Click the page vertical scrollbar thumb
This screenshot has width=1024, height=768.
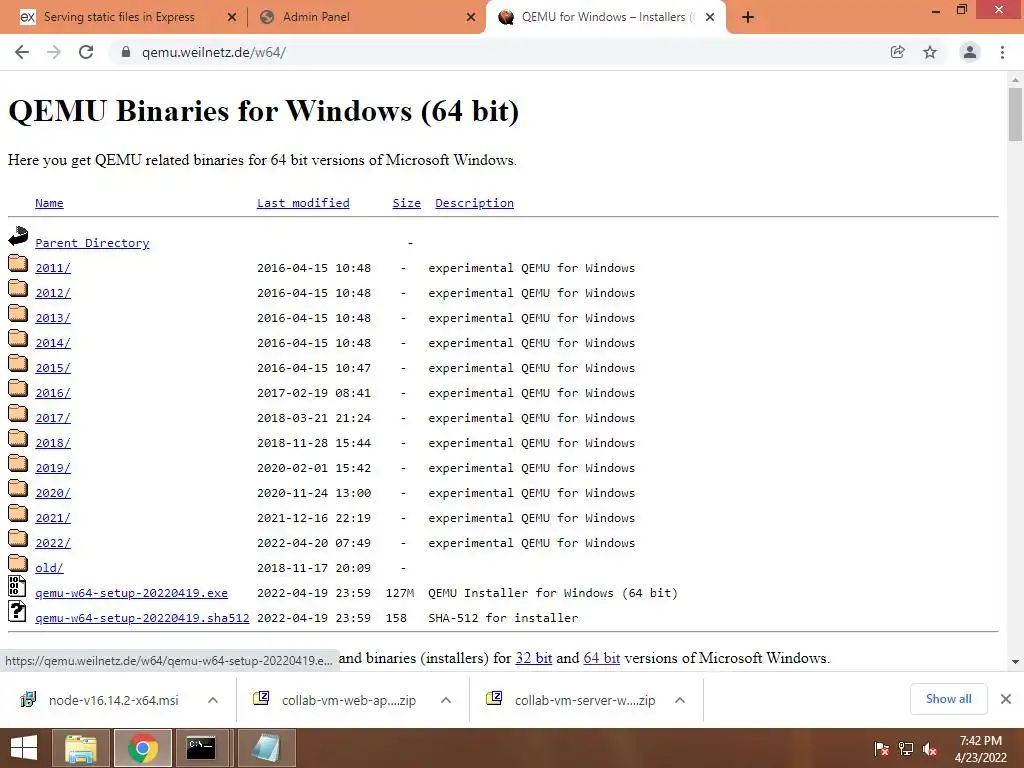coord(1015,114)
